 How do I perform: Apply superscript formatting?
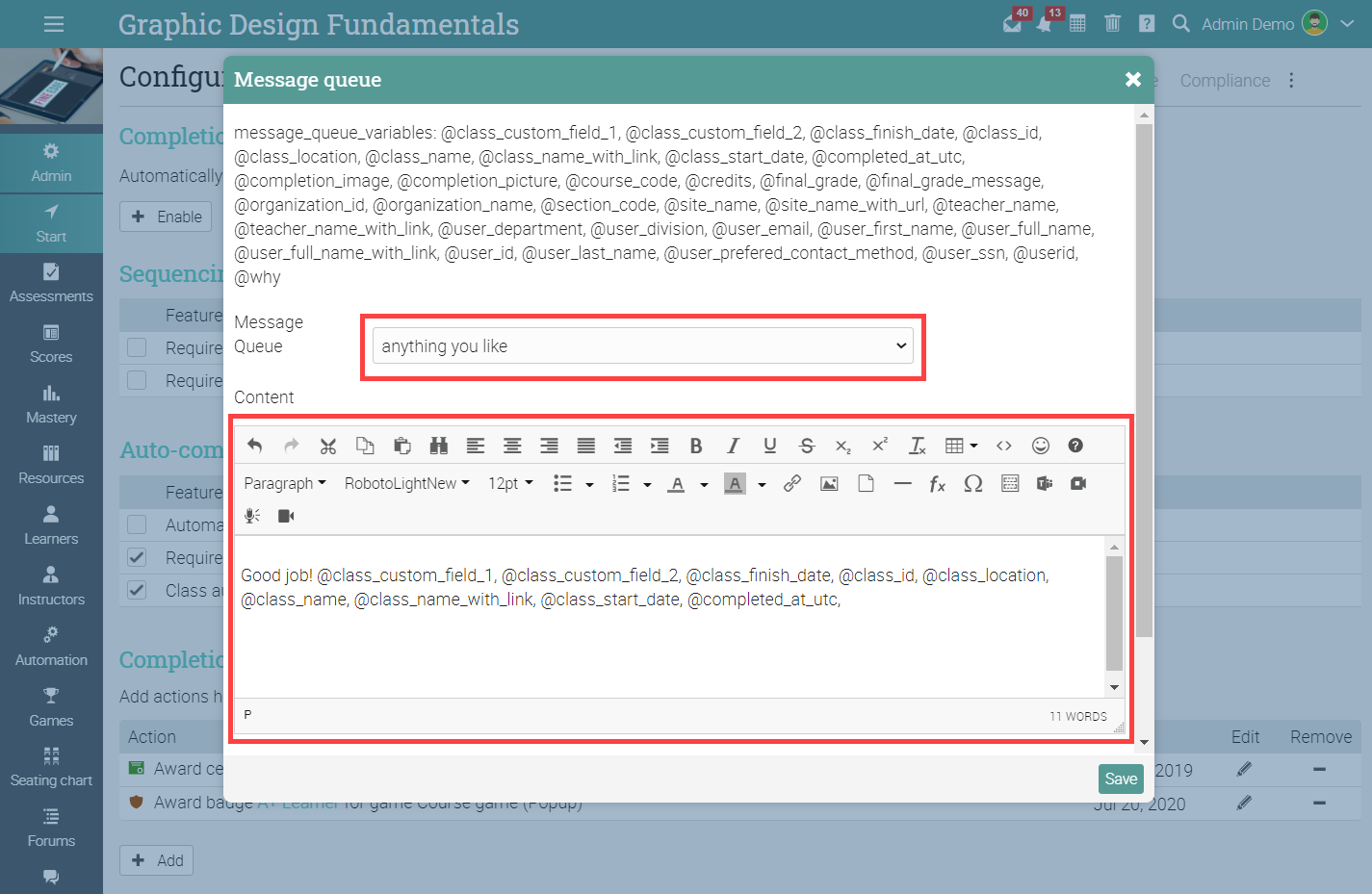tap(880, 446)
